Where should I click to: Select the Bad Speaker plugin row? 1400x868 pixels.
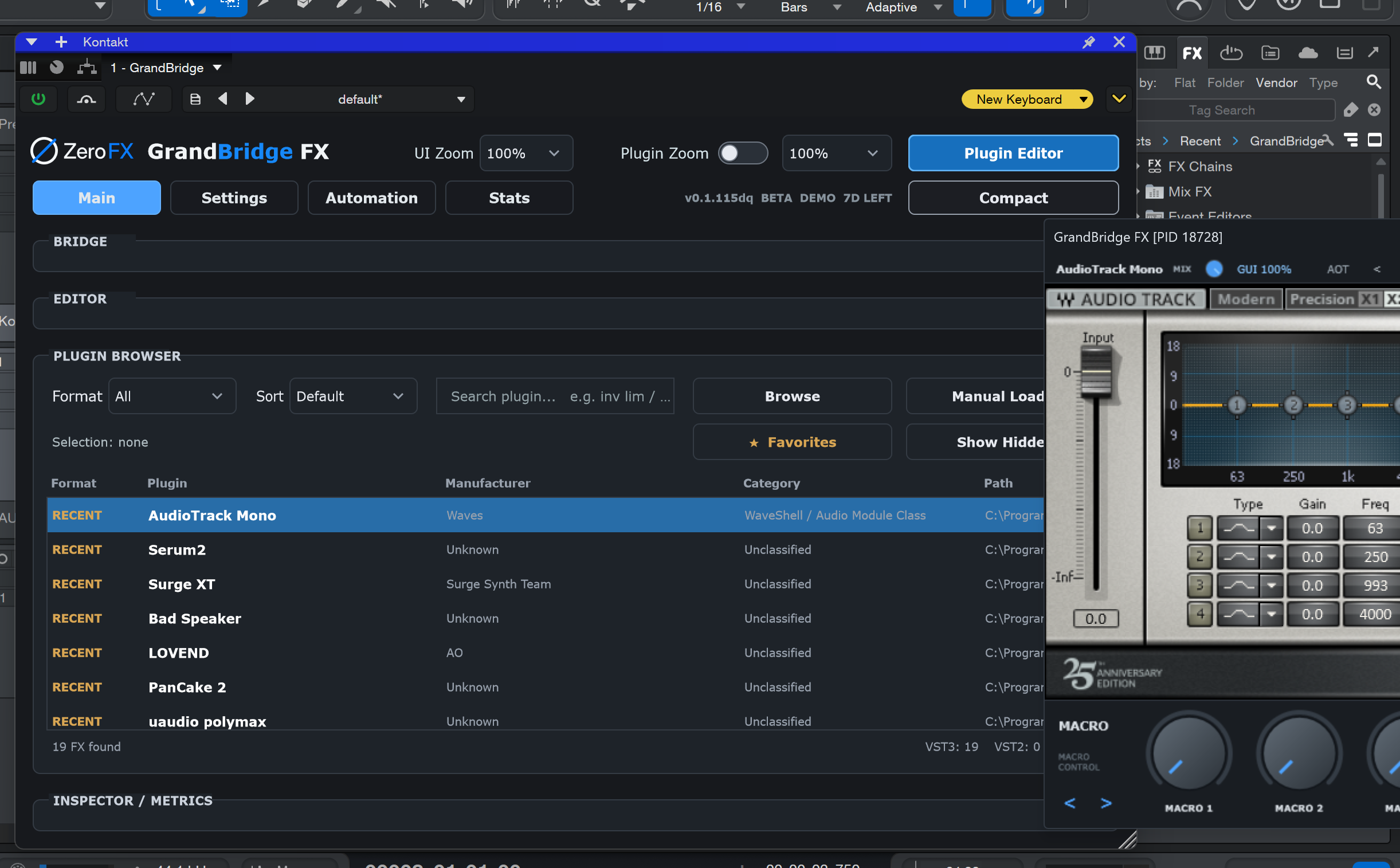click(545, 618)
